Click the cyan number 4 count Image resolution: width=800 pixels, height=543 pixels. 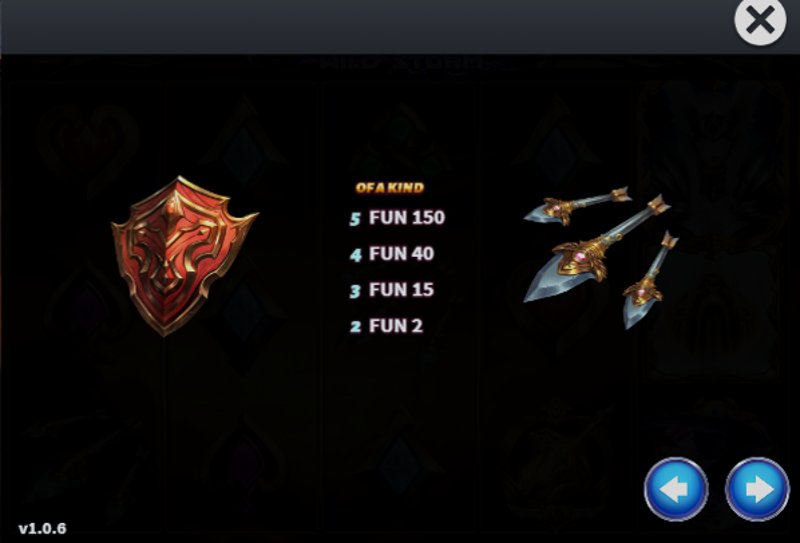tap(356, 255)
